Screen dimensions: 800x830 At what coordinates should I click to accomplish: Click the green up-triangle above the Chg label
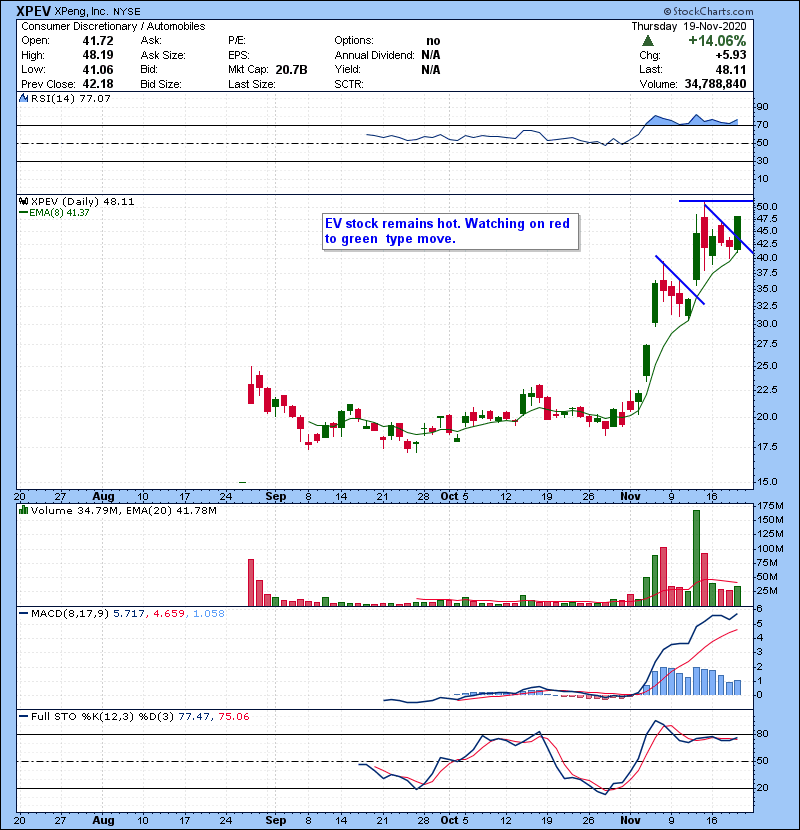(x=648, y=41)
